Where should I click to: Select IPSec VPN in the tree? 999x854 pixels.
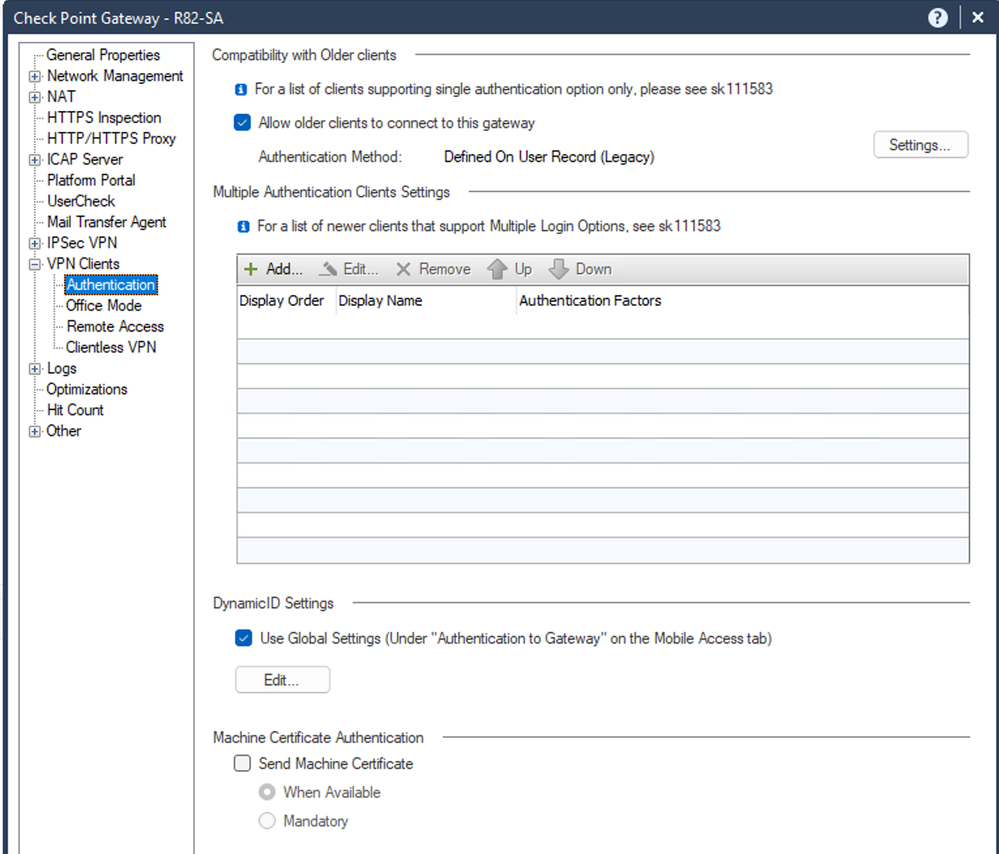82,243
